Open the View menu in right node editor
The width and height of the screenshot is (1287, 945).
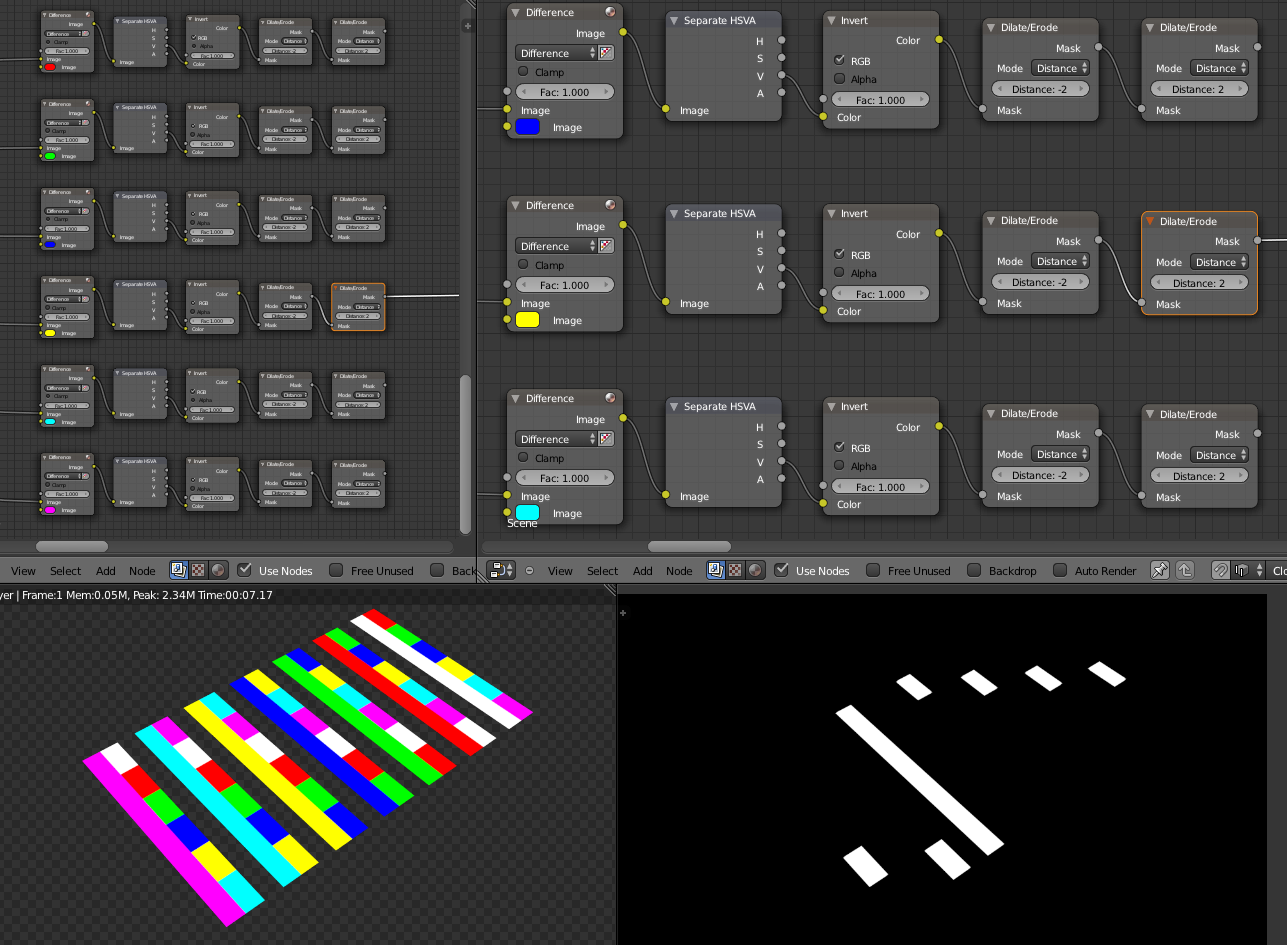point(560,571)
